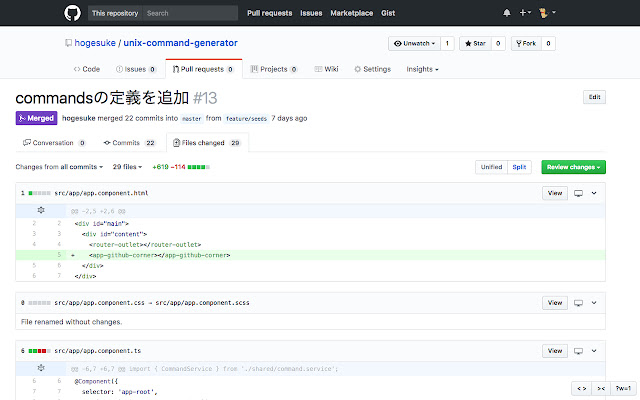Click the feature/seeds branch label
The image size is (640, 400).
click(246, 119)
